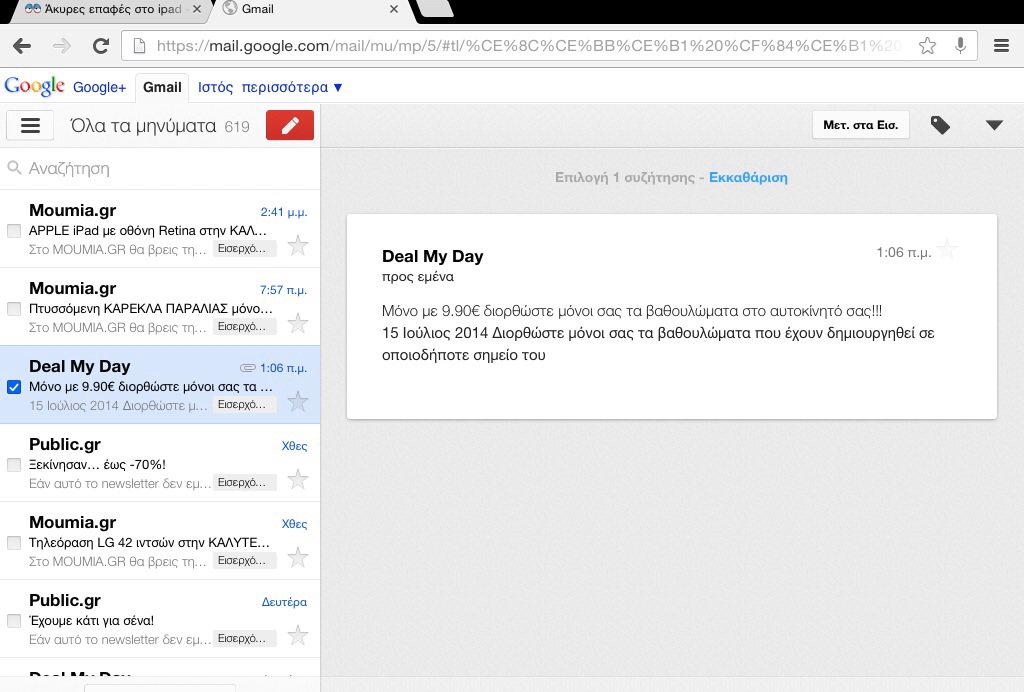Click the Εισερχό... label on Deal My Day
1024x692 pixels.
coord(244,405)
